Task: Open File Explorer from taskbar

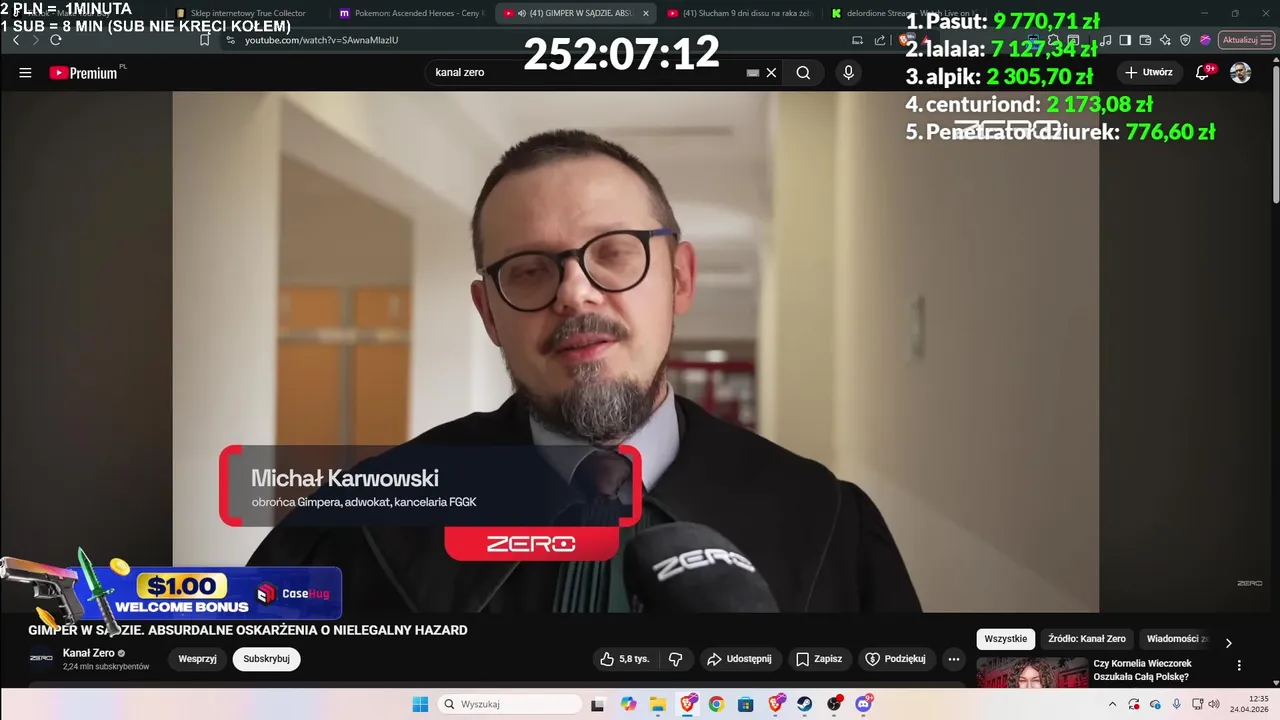Action: [x=657, y=705]
